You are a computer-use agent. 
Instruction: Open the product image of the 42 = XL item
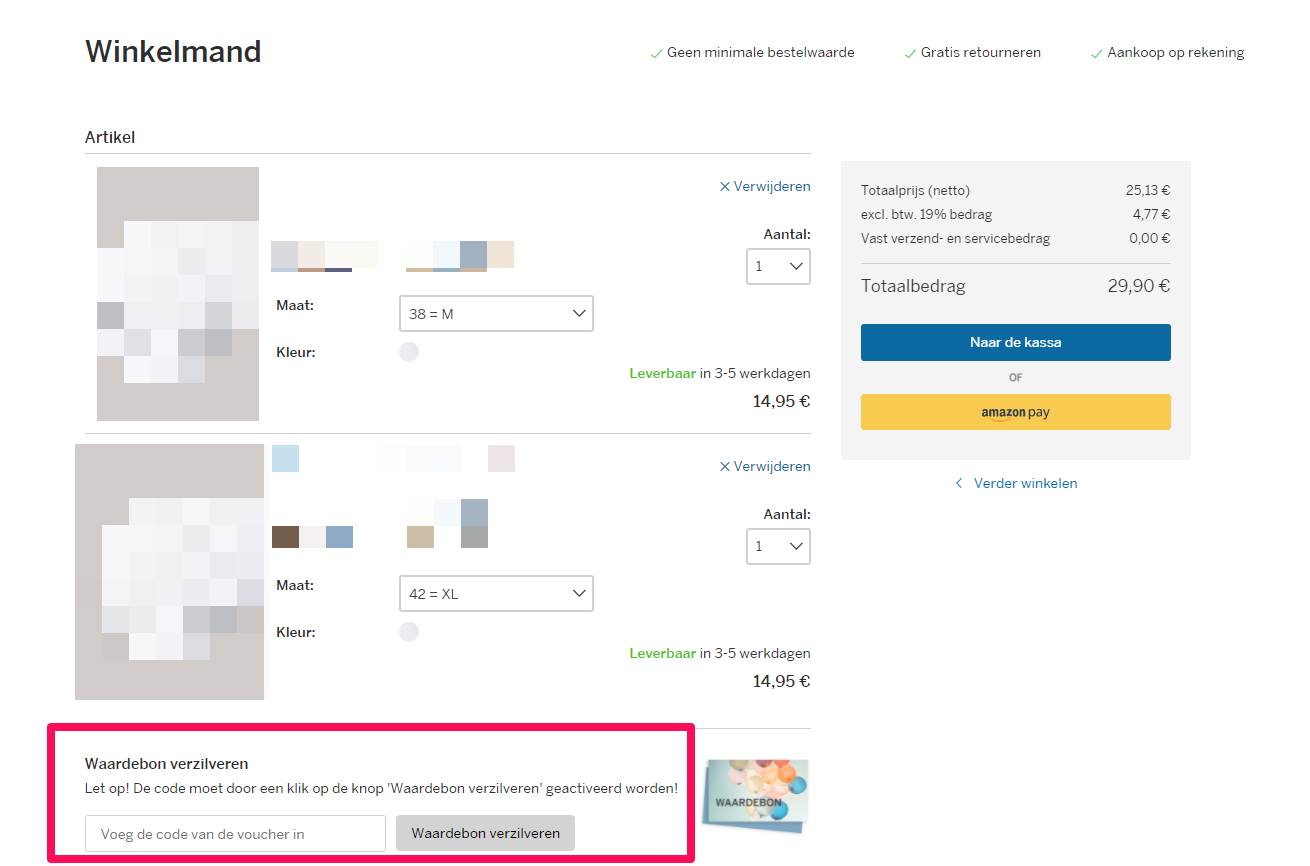169,572
